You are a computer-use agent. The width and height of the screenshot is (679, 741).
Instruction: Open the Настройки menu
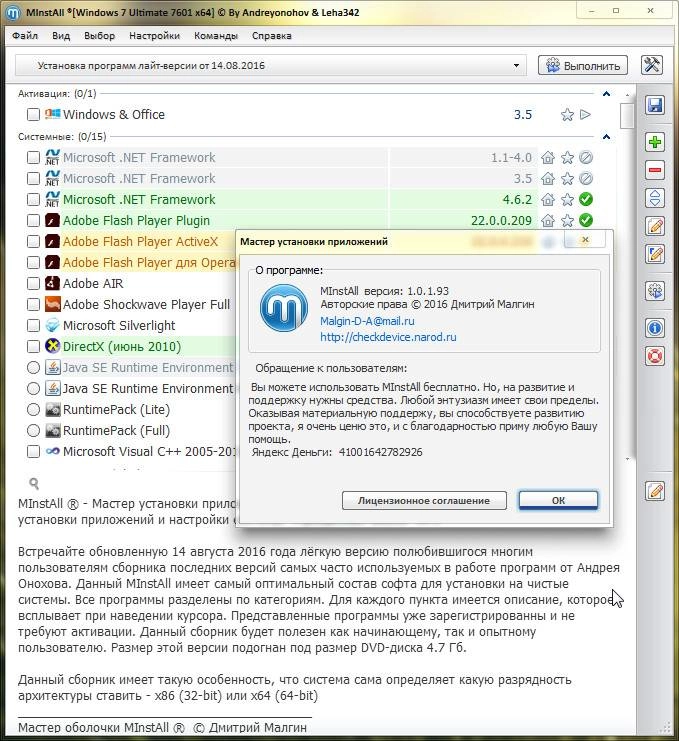point(155,36)
